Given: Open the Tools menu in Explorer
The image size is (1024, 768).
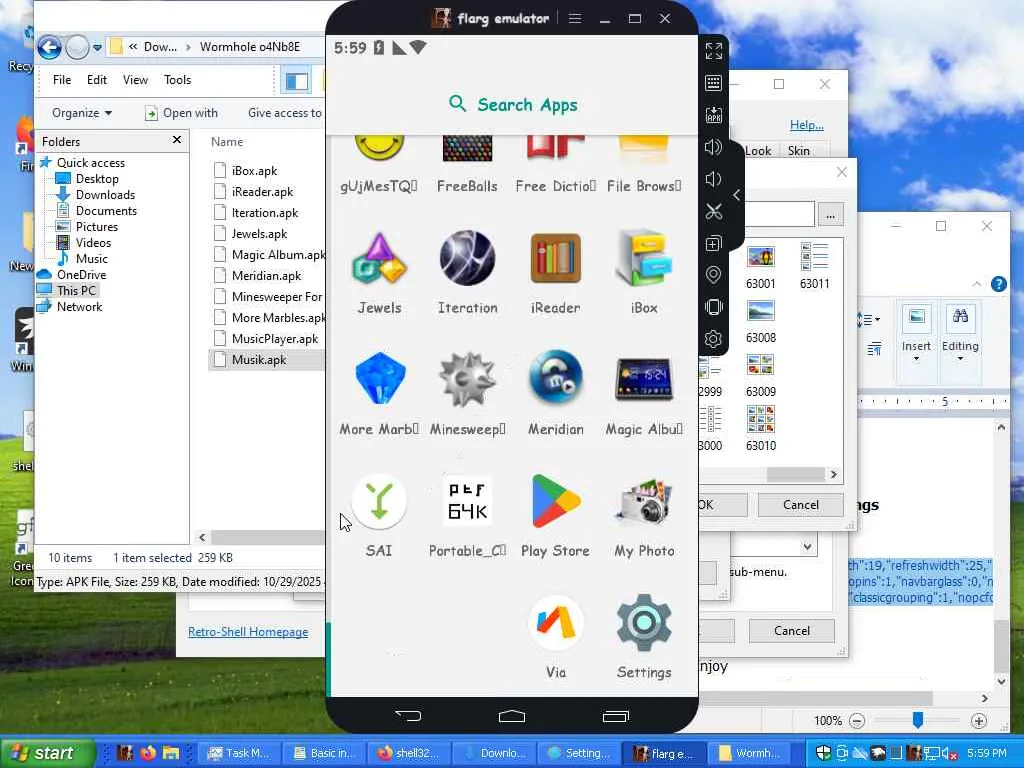Looking at the screenshot, I should (x=177, y=80).
